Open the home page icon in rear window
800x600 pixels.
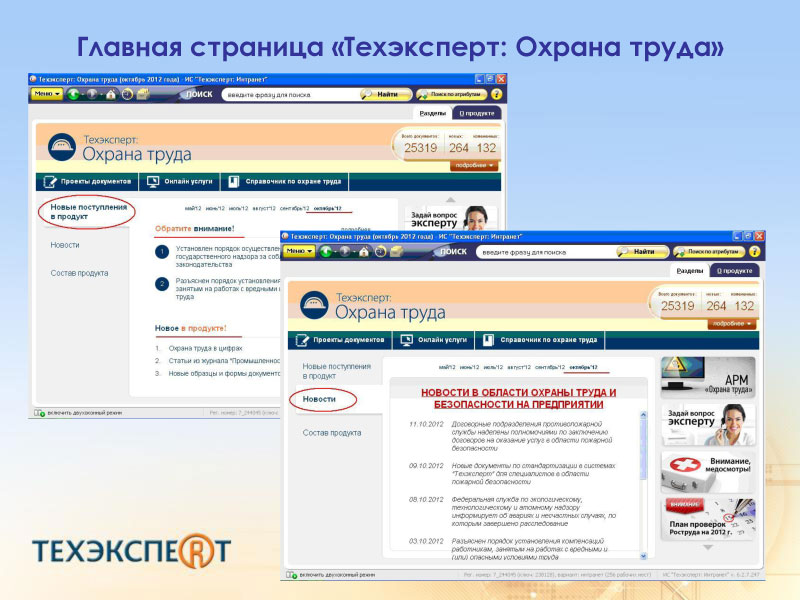111,94
